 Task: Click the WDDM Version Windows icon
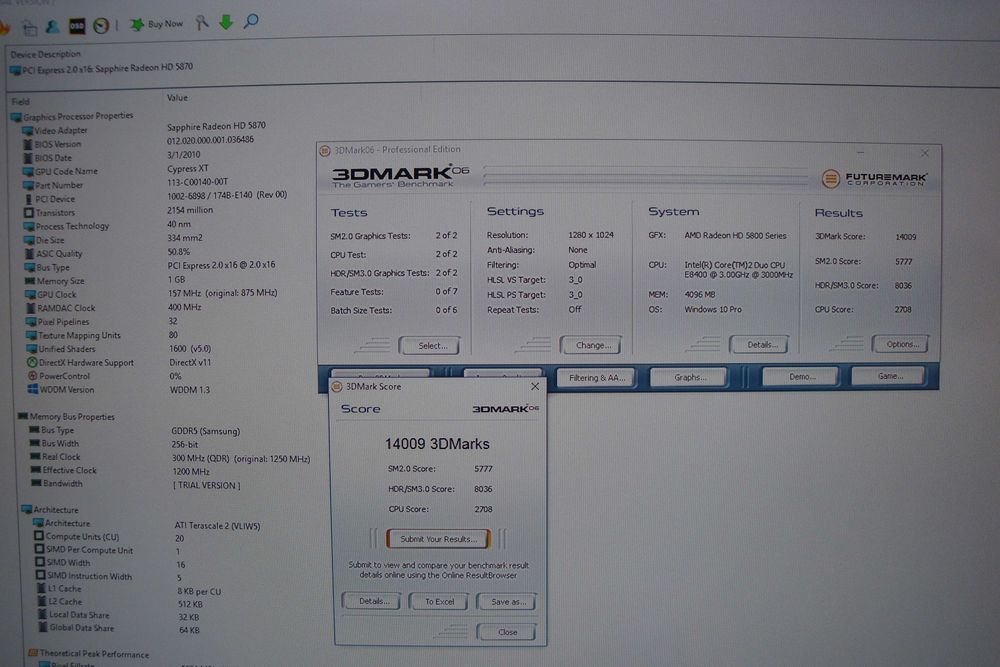[33, 390]
